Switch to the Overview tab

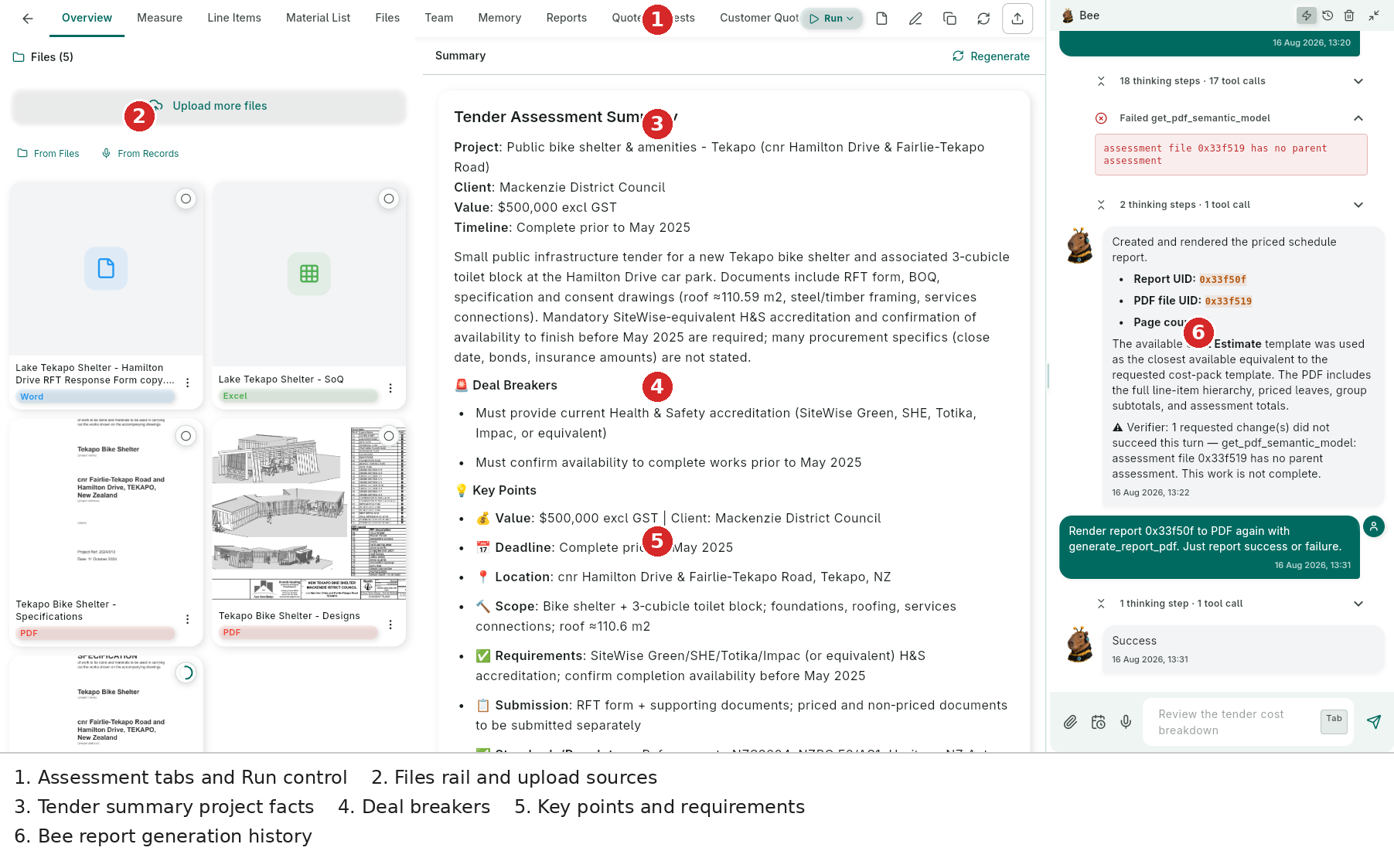pyautogui.click(x=87, y=18)
